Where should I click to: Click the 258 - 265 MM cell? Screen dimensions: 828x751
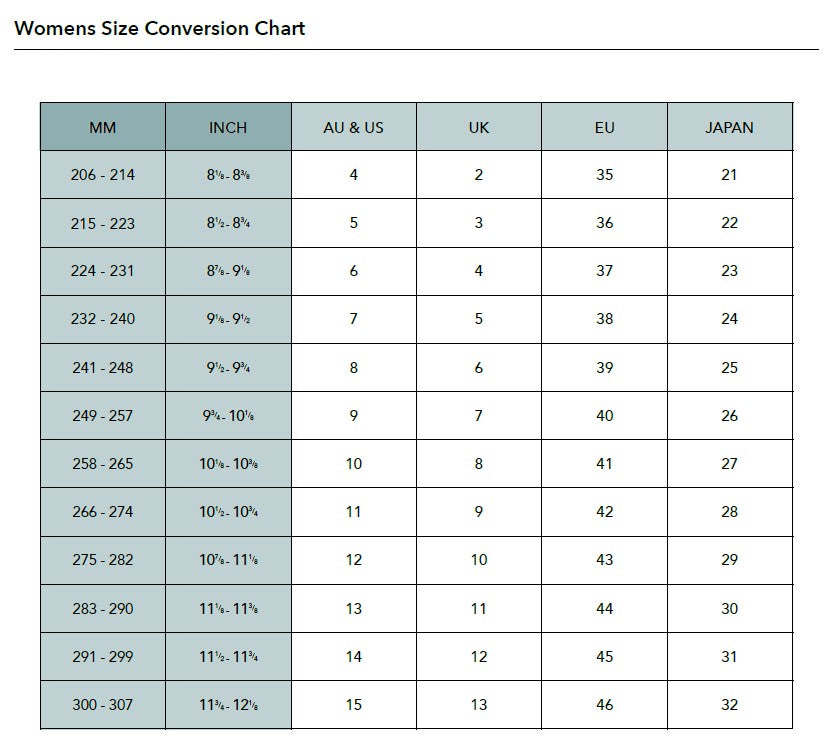(x=103, y=464)
